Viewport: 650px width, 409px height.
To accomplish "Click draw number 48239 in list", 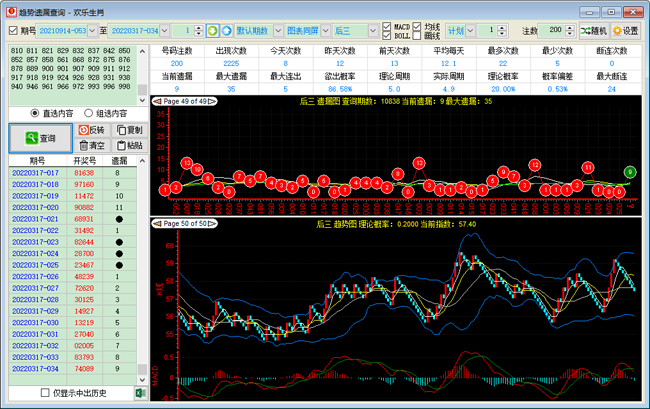I will coord(84,276).
